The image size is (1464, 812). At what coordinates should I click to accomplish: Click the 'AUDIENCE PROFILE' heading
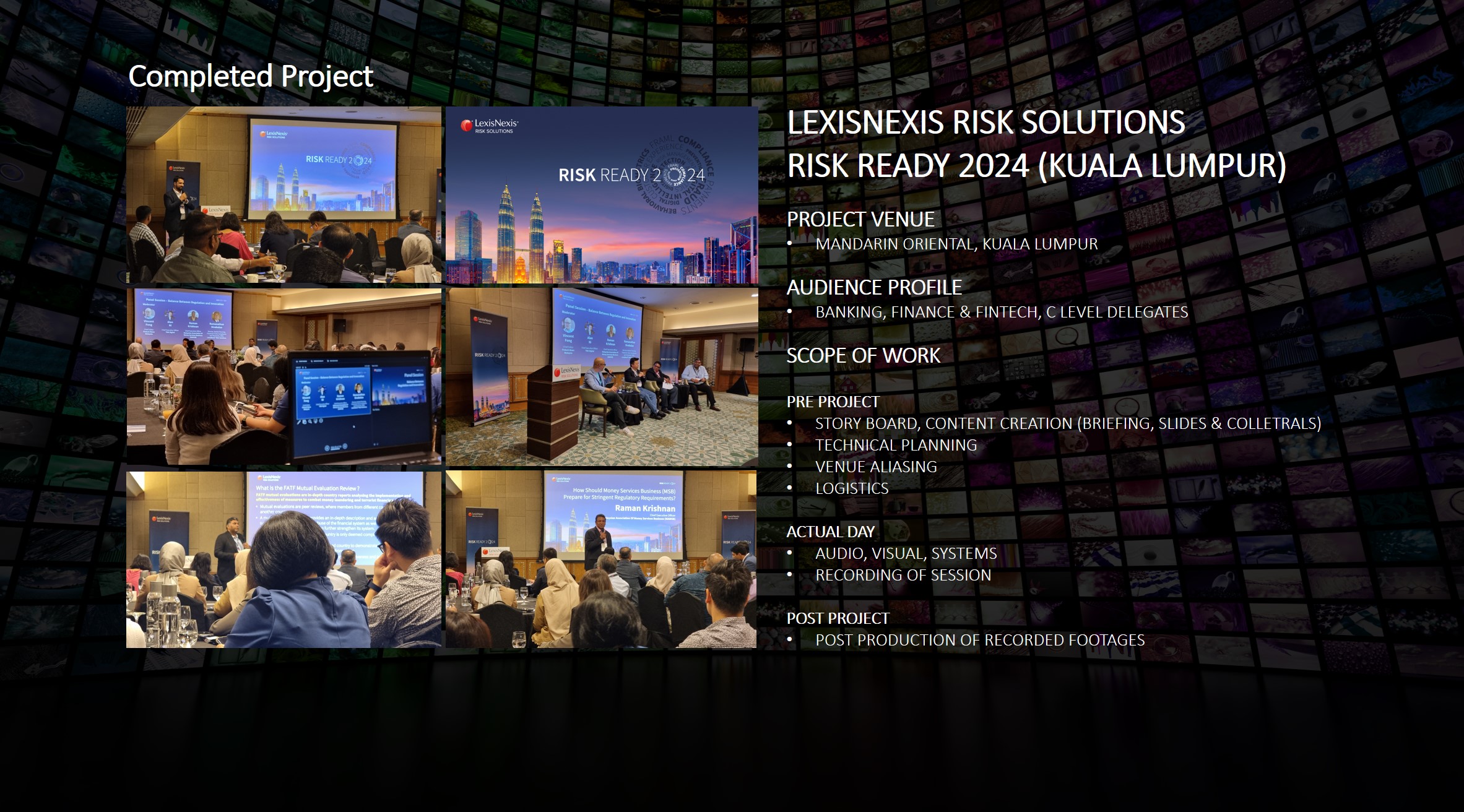click(874, 287)
